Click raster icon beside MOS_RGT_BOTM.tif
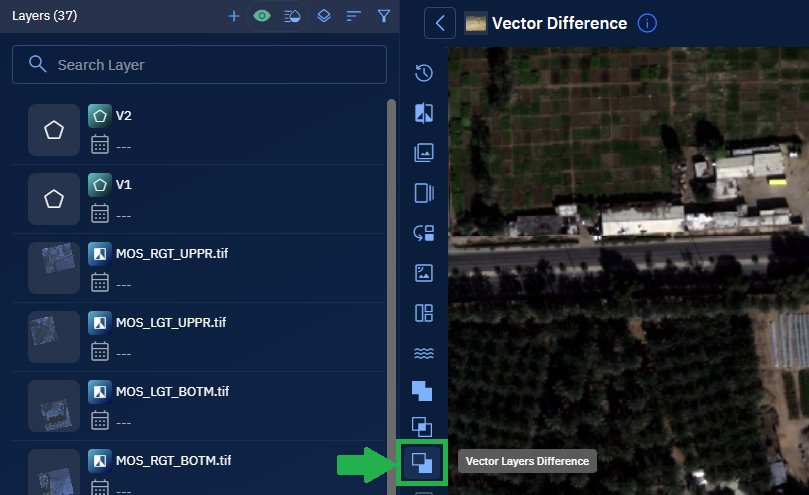The image size is (809, 495). (x=100, y=460)
